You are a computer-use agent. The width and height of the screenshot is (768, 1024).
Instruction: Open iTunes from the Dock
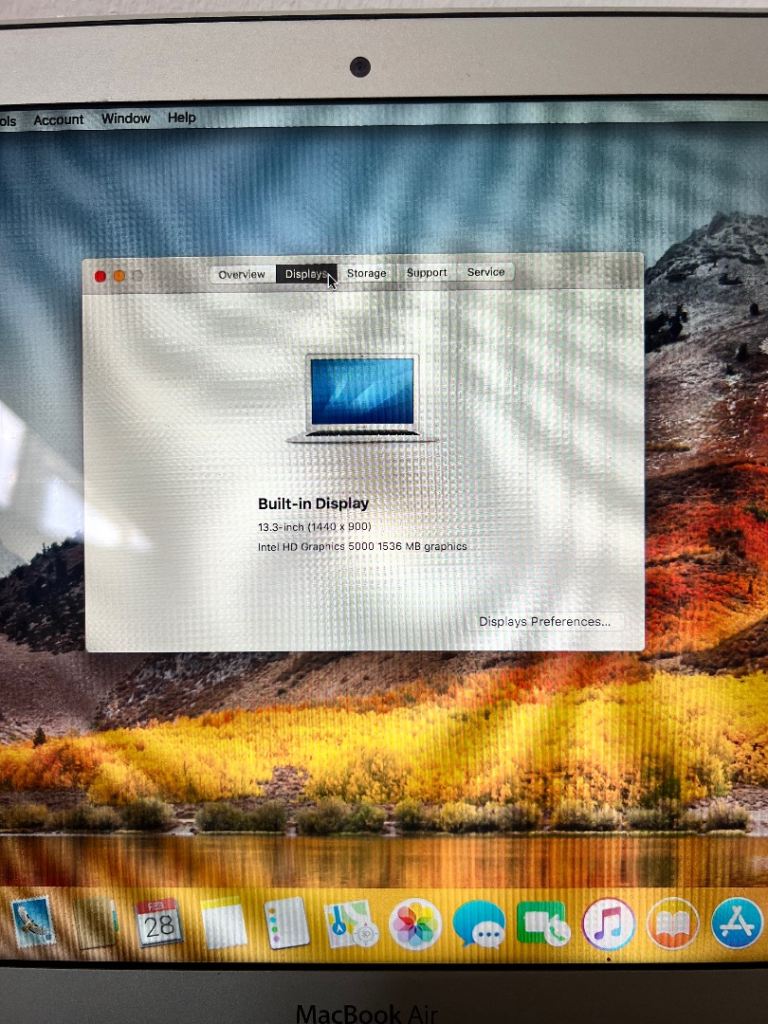tap(608, 924)
